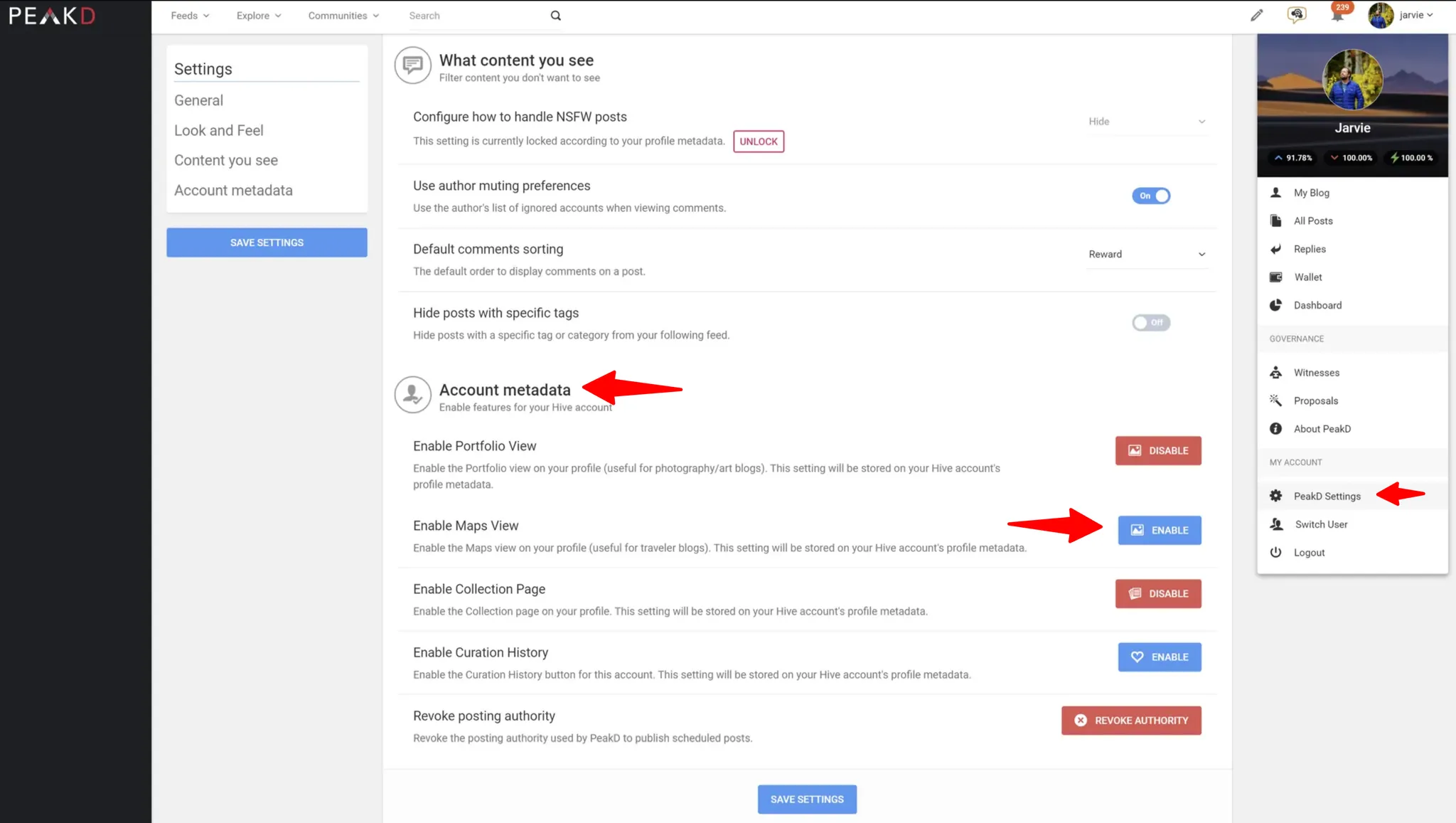Toggle Use author muting preferences switch

(x=1151, y=196)
